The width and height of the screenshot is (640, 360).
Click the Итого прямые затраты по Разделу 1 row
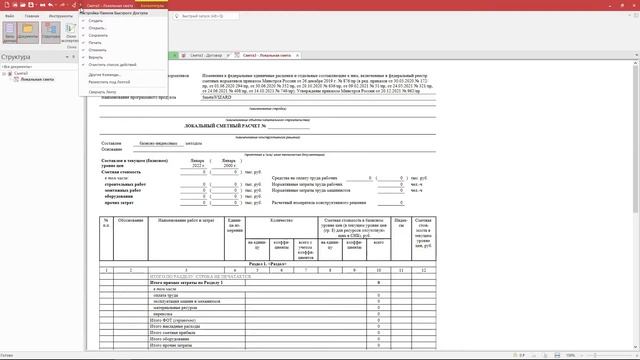[267, 282]
